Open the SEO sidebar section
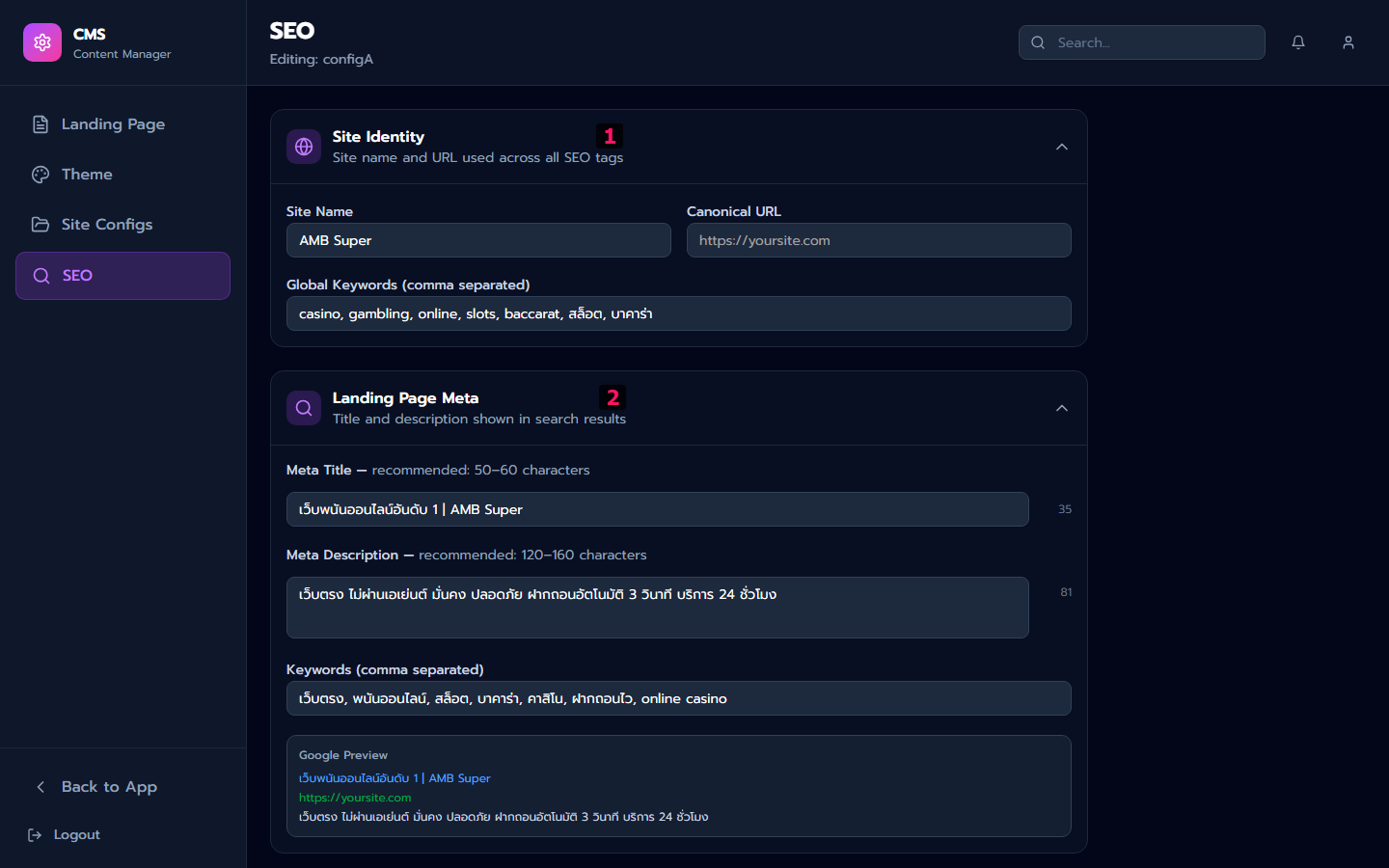This screenshot has height=868, width=1389. (x=123, y=276)
